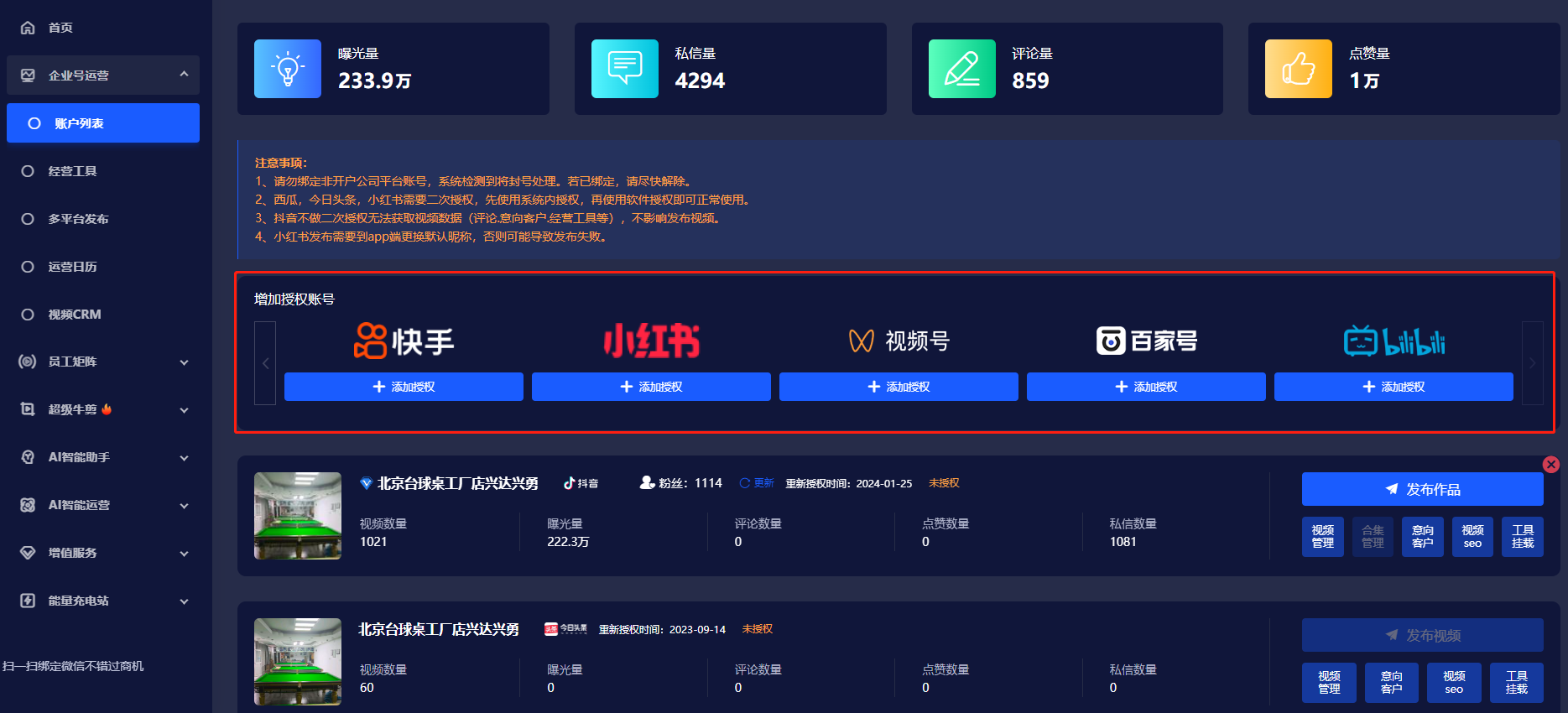Image resolution: width=1568 pixels, height=713 pixels.
Task: Open the 今日头条 account thumbnail image
Action: point(298,662)
